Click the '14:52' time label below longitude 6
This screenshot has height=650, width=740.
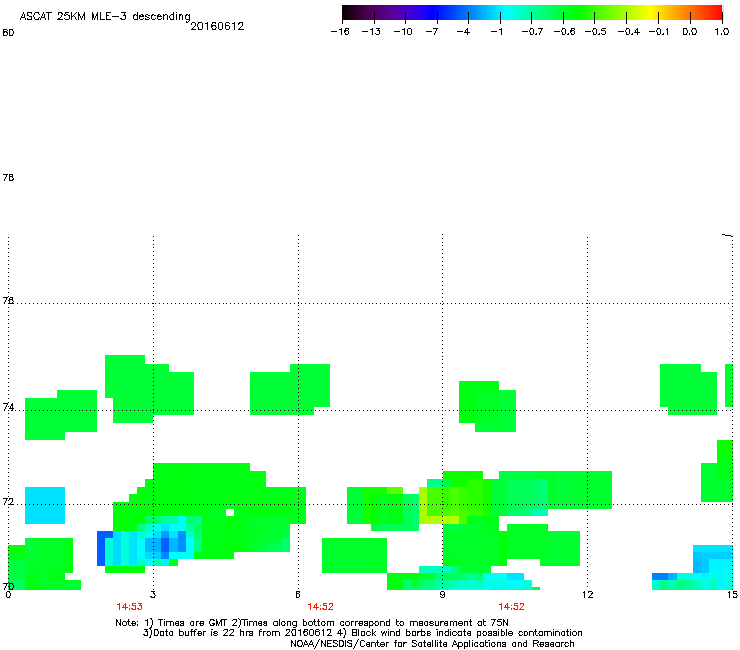[x=320, y=607]
